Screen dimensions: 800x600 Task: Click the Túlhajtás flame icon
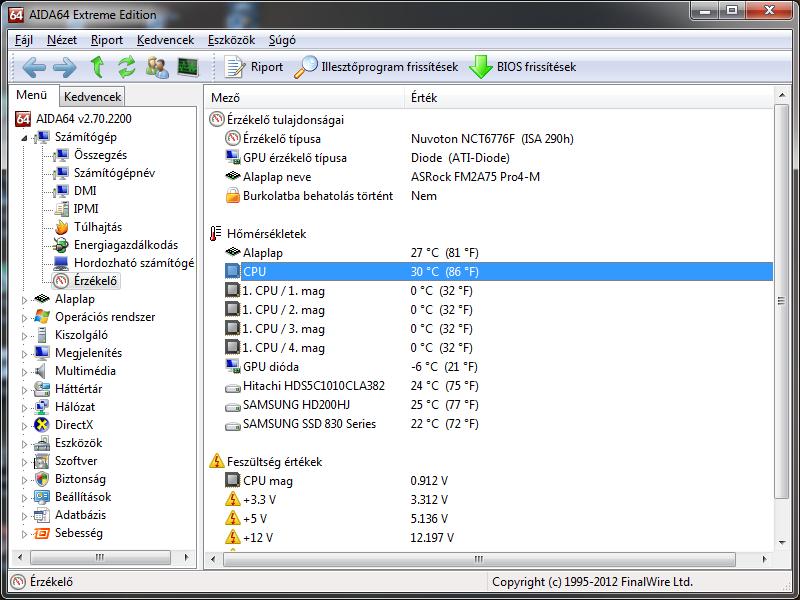click(x=61, y=227)
